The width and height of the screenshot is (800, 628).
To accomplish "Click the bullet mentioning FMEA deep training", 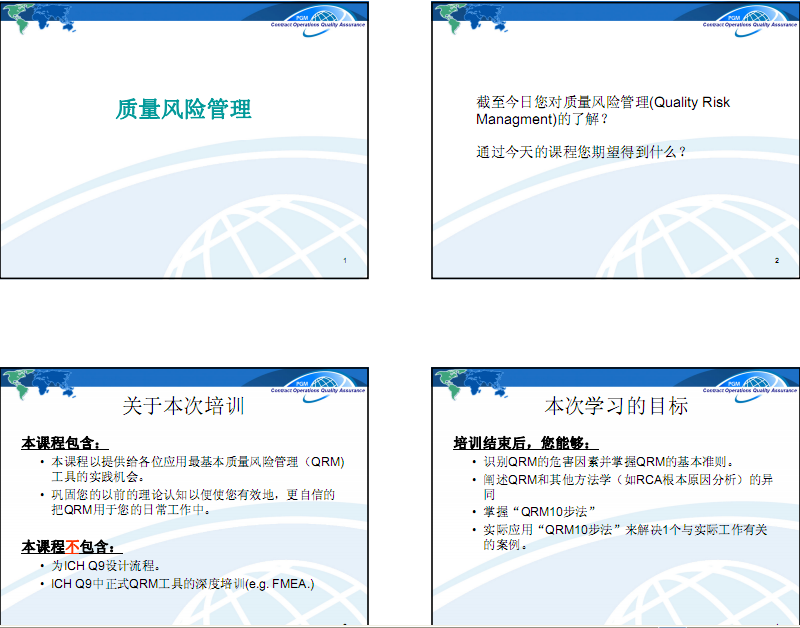I will tap(183, 584).
